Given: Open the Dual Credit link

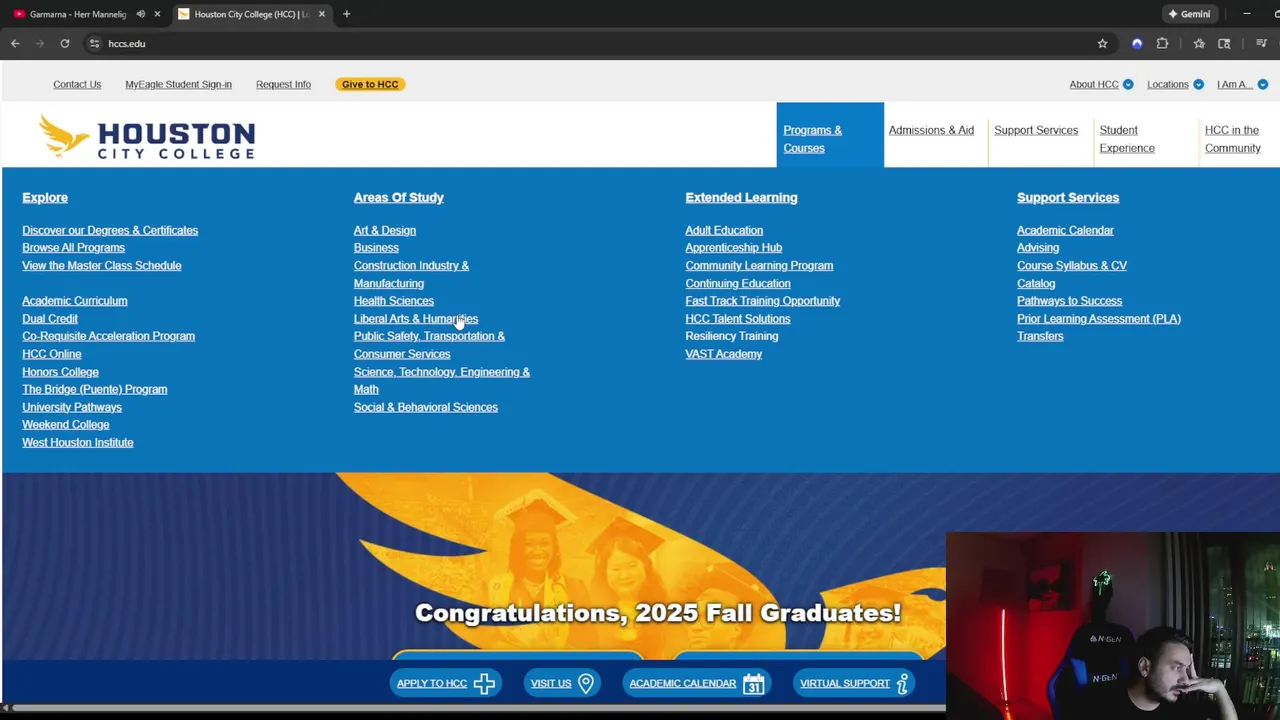Looking at the screenshot, I should pyautogui.click(x=50, y=319).
